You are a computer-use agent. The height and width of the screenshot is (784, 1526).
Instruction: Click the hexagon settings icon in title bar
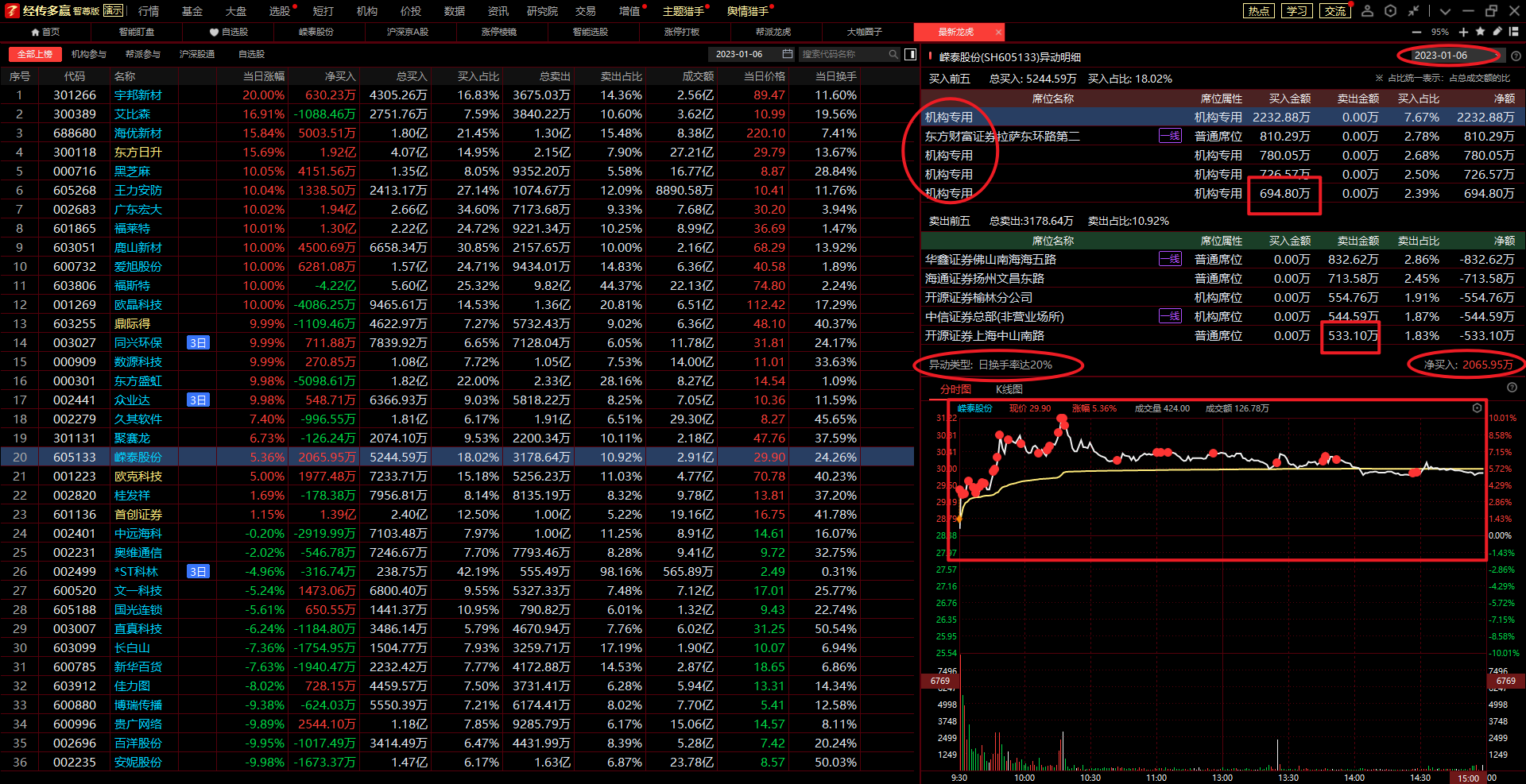(1390, 11)
